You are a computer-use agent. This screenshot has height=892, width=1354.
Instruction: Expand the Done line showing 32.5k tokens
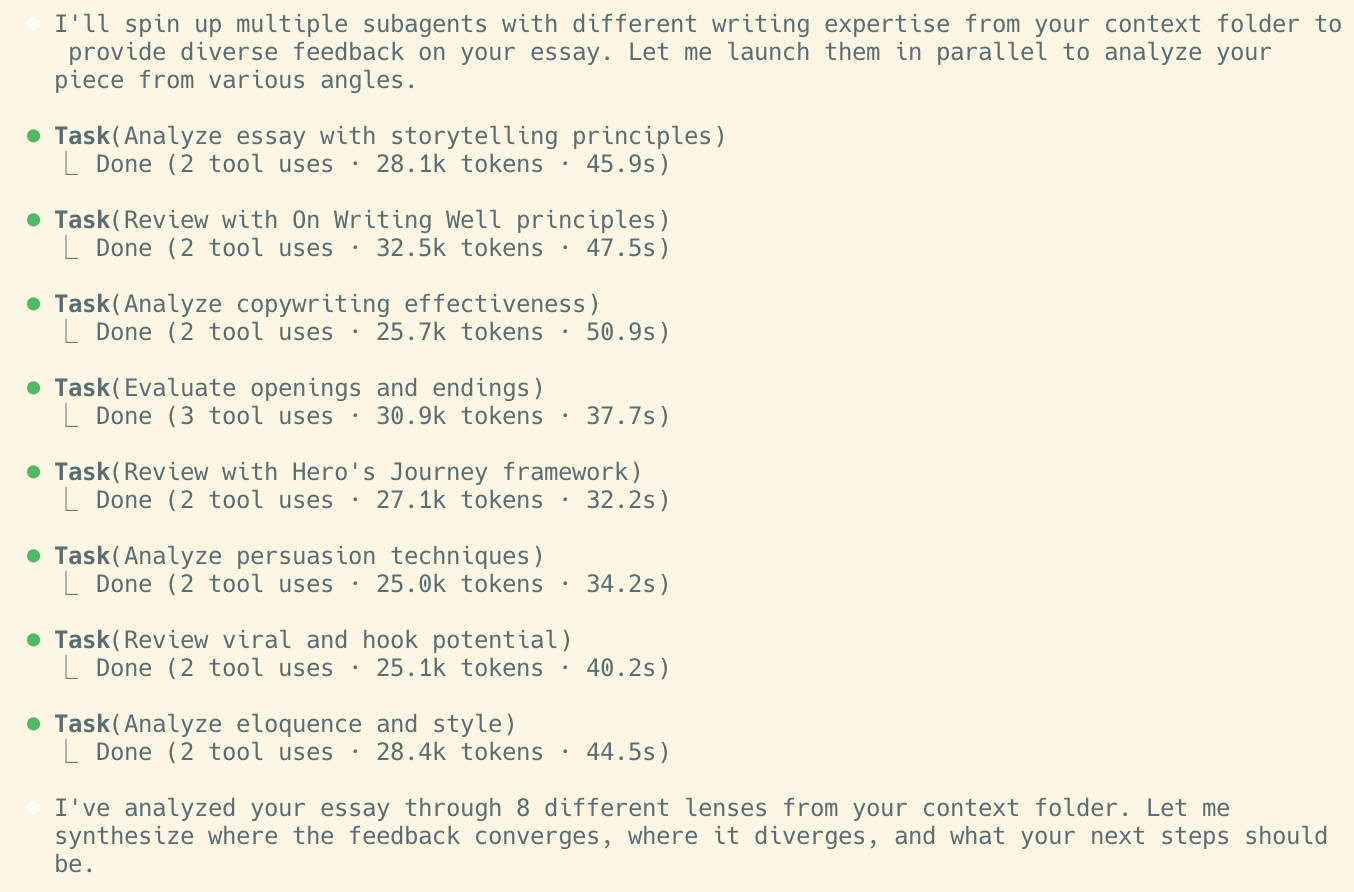(382, 248)
